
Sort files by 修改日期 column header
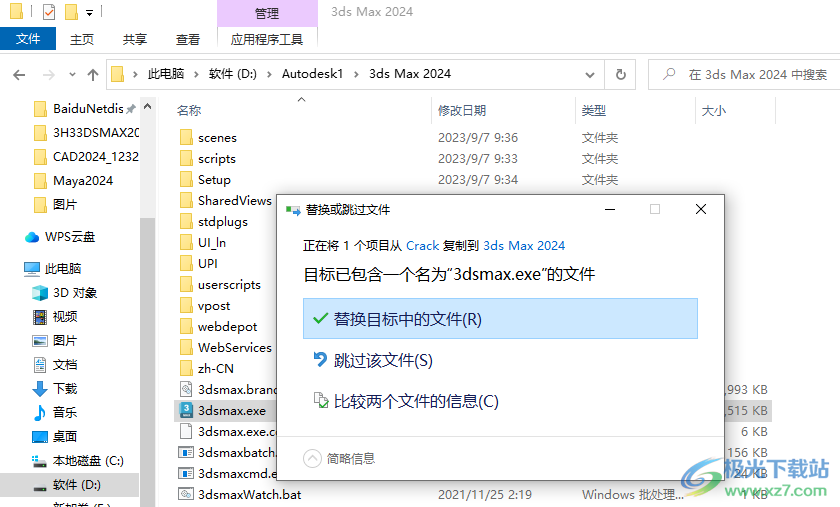[x=462, y=111]
